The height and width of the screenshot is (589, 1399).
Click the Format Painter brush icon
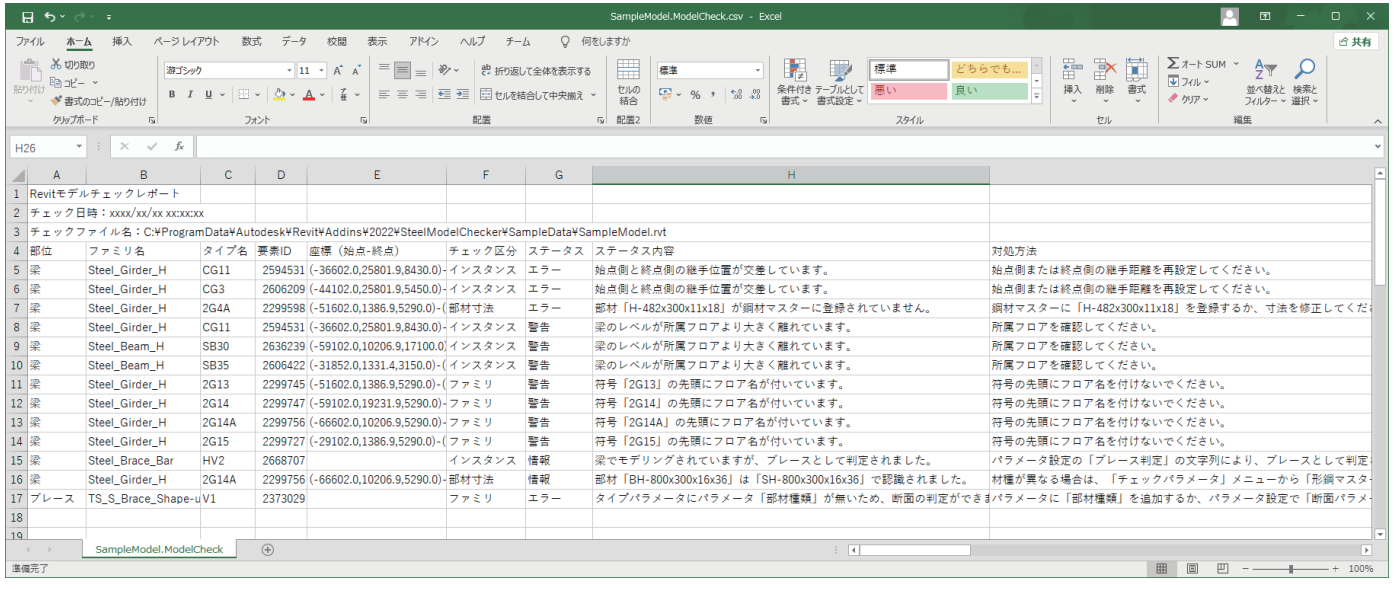click(x=57, y=101)
